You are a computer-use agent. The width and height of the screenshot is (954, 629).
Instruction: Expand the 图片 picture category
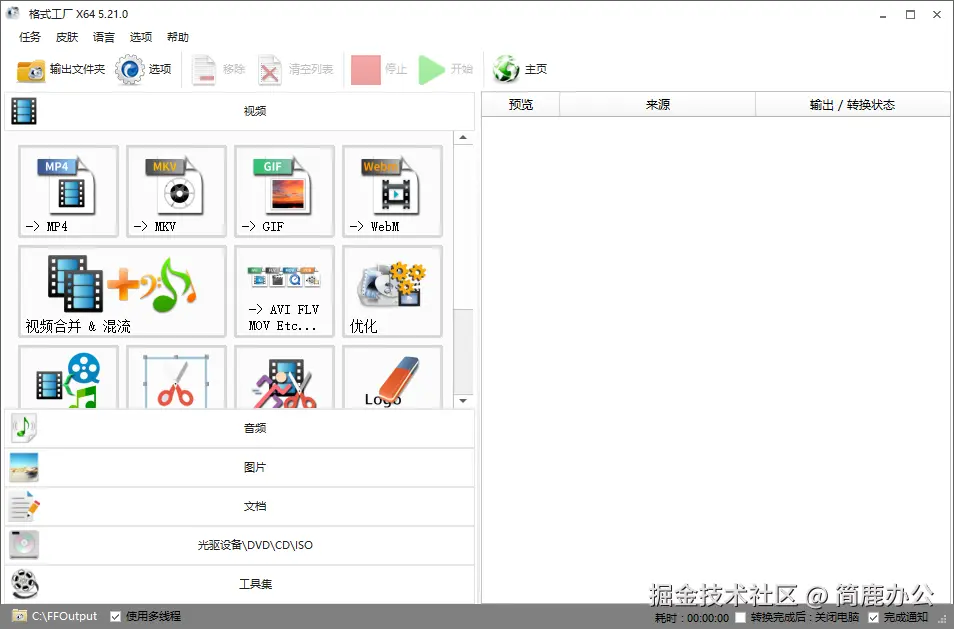[240, 467]
